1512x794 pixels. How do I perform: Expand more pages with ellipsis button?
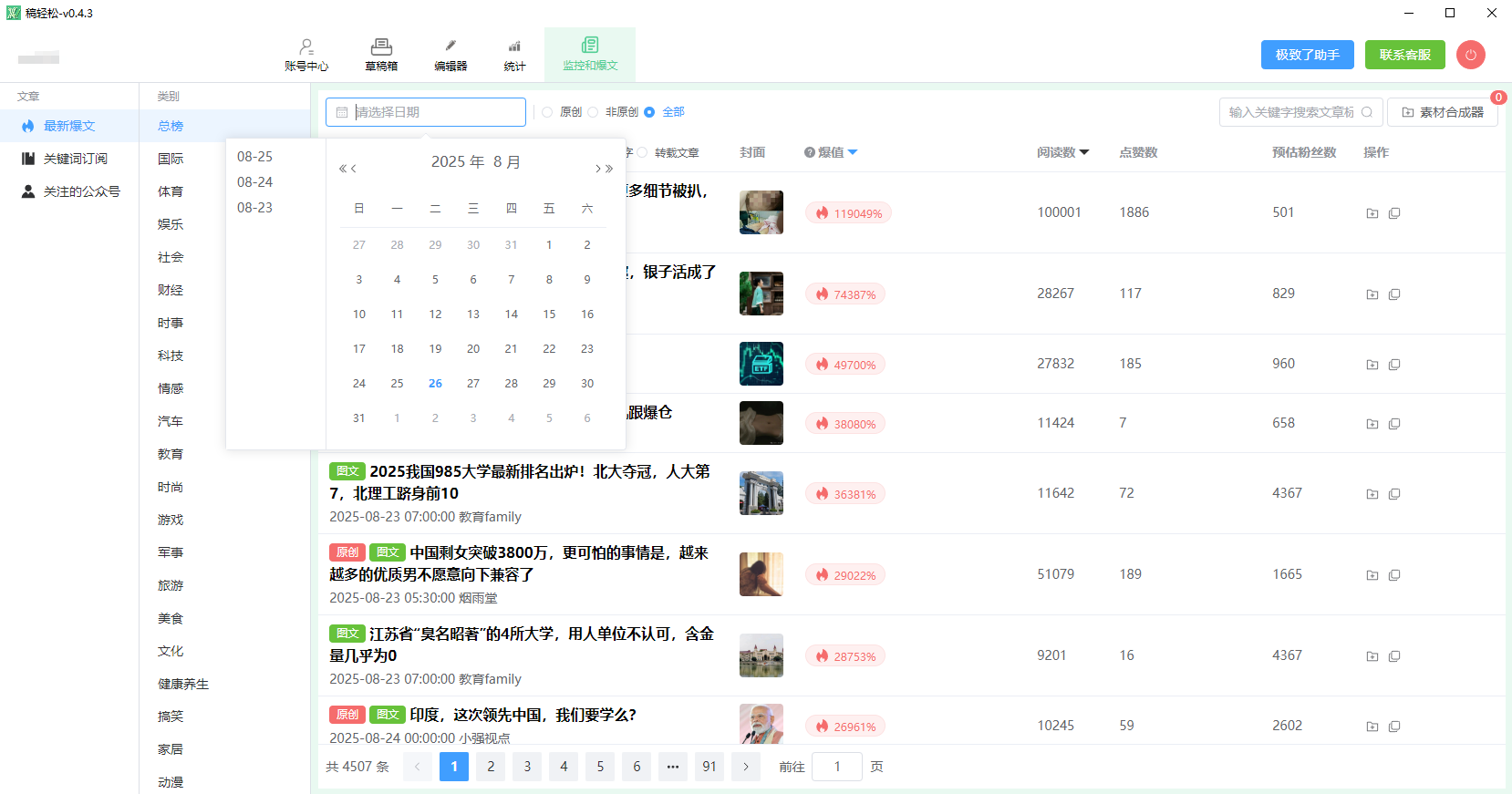673,767
